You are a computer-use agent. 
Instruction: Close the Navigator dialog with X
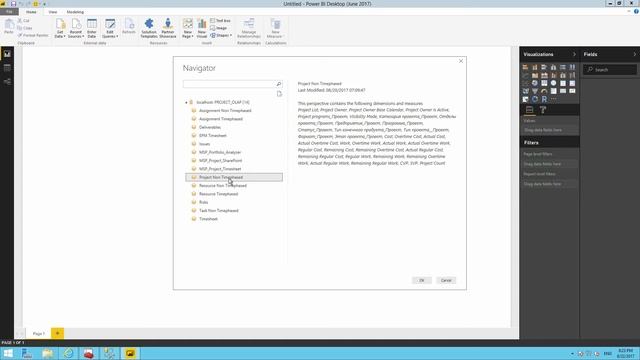[x=461, y=61]
